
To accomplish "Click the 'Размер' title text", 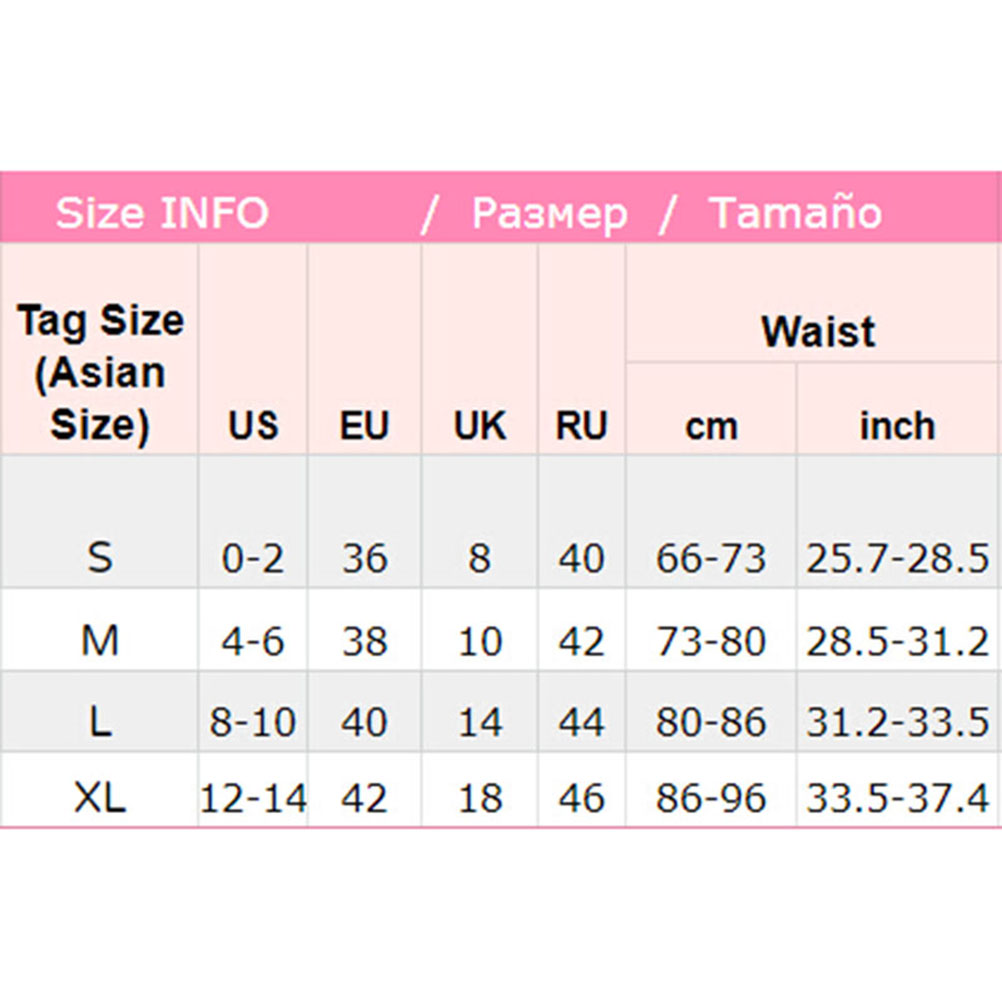I will (549, 213).
